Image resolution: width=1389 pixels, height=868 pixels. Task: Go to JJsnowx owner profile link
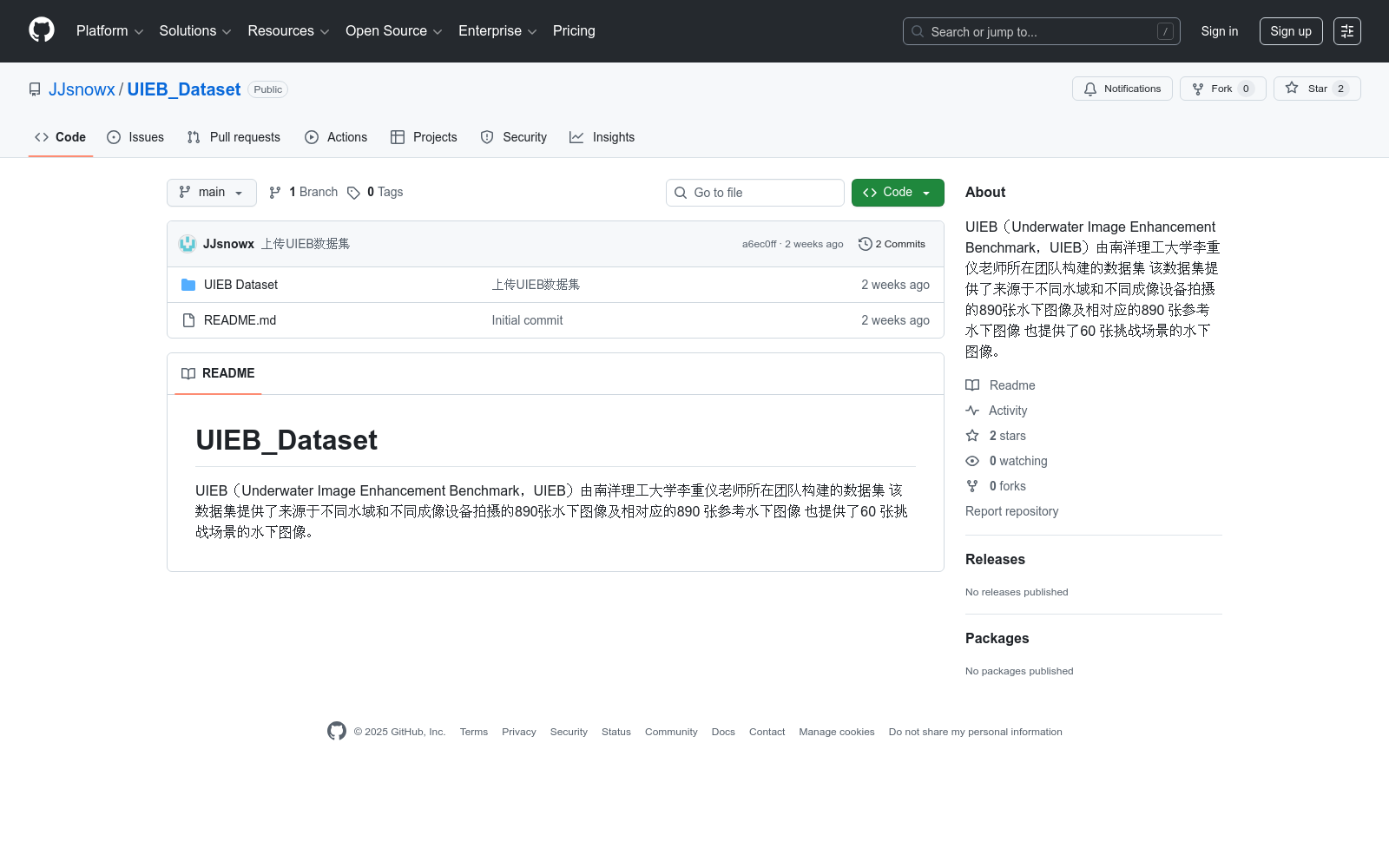click(82, 89)
